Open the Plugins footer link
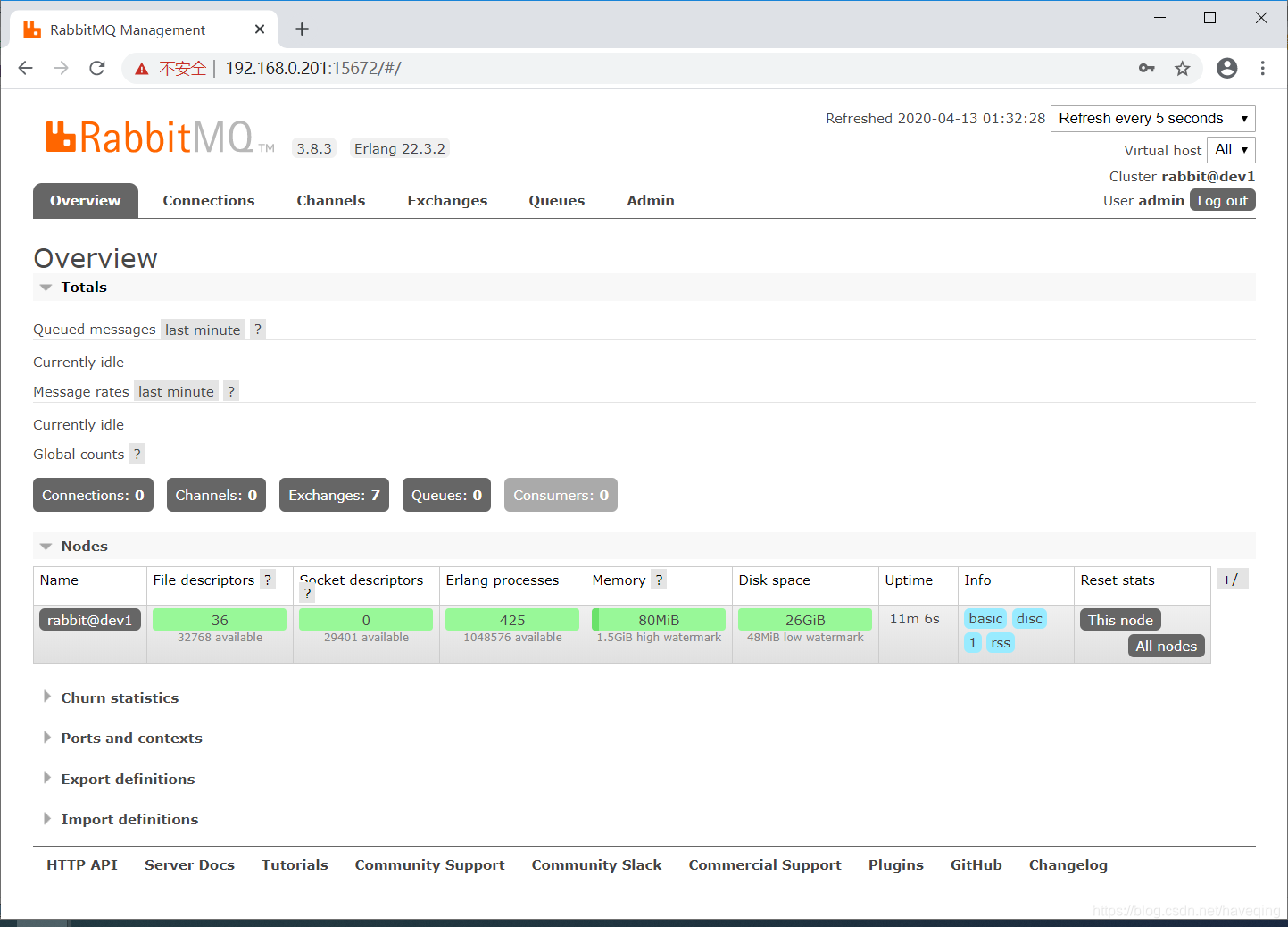The width and height of the screenshot is (1288, 927). pyautogui.click(x=896, y=864)
